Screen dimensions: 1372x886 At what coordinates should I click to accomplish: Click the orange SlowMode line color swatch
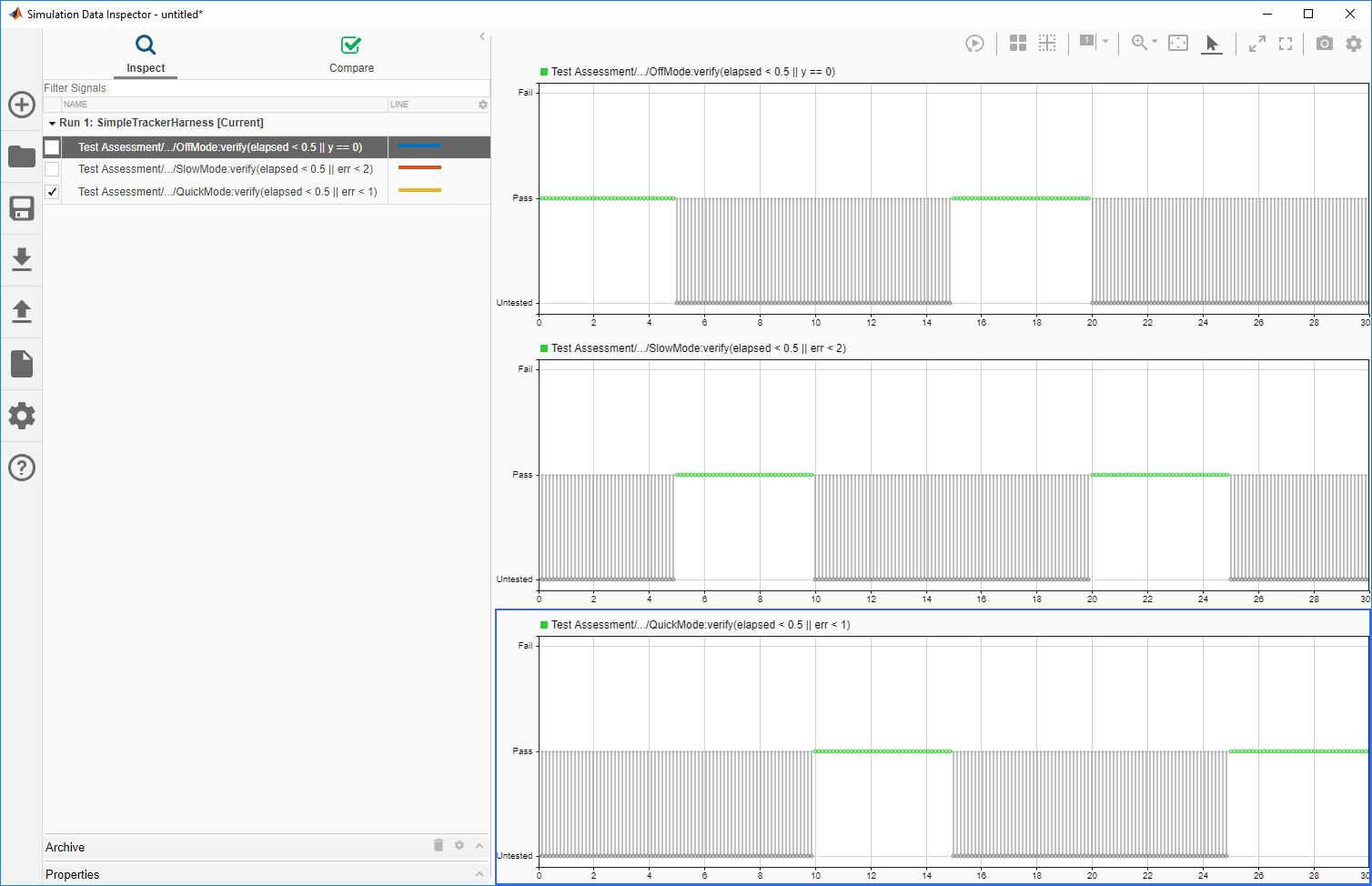pyautogui.click(x=419, y=167)
